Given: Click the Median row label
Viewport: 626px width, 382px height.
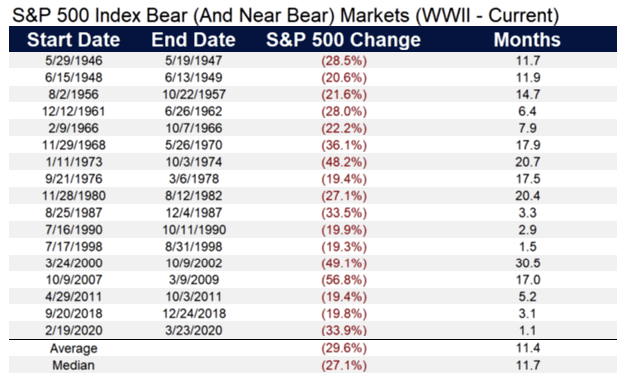Looking at the screenshot, I should pos(73,365).
